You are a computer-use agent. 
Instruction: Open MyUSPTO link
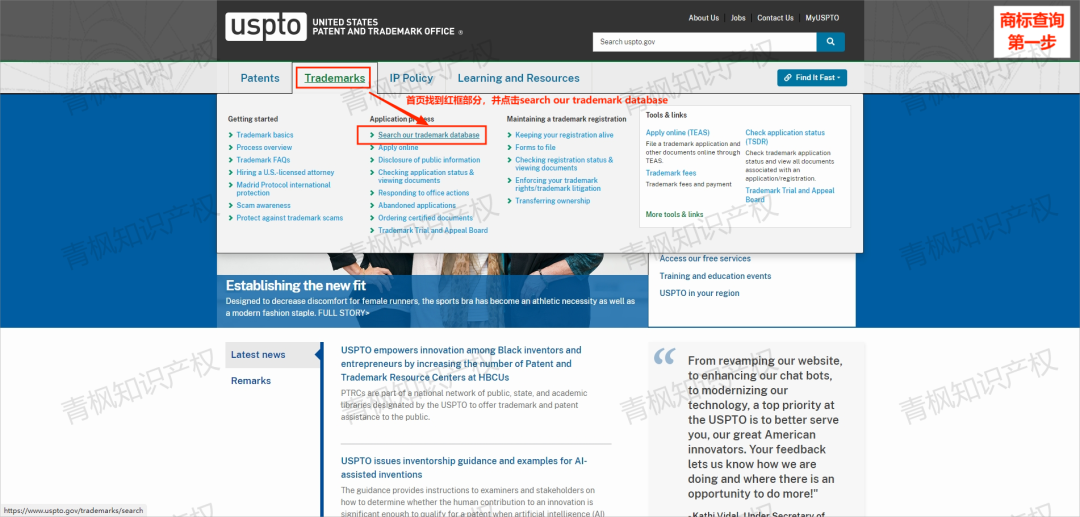(x=822, y=18)
